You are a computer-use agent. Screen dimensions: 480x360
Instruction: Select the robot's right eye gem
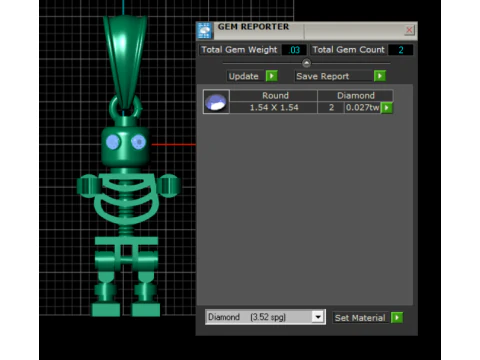[x=138, y=142]
